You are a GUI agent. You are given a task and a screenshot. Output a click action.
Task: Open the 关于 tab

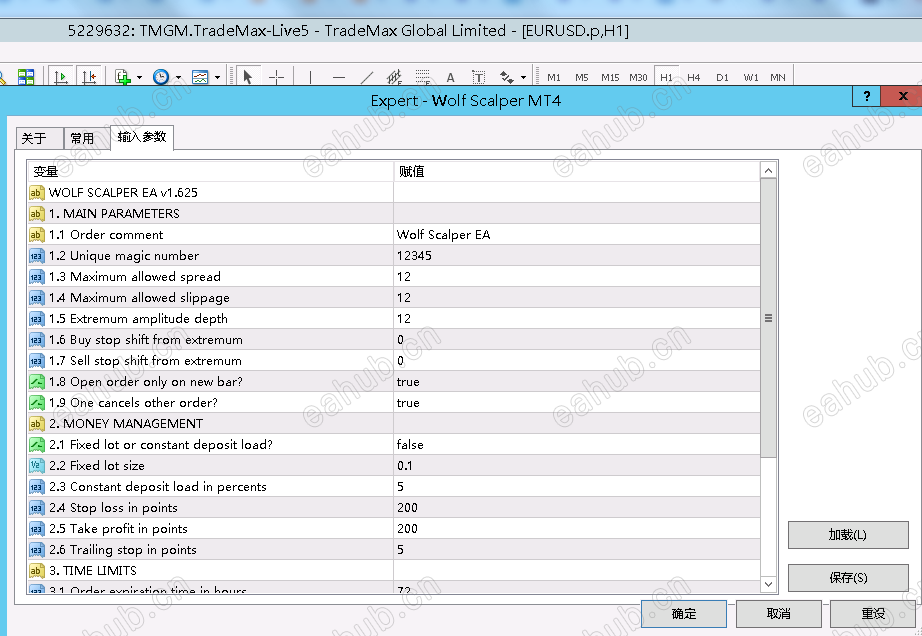(x=39, y=138)
